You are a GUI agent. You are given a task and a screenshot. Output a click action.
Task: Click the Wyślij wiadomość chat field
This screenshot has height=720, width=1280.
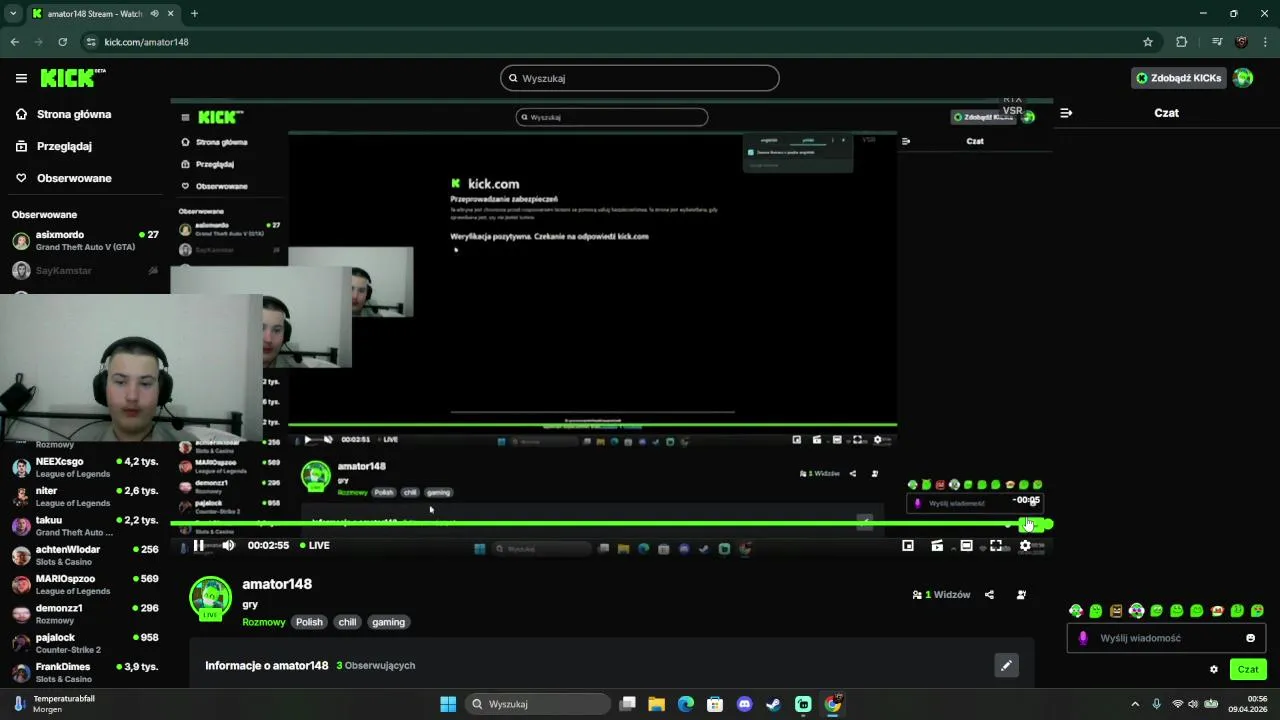point(1166,638)
